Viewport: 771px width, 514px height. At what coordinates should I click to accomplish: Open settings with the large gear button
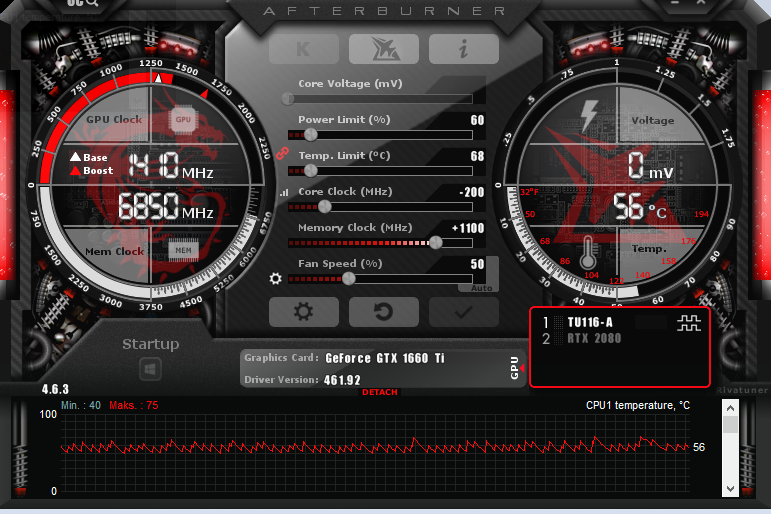click(x=304, y=312)
